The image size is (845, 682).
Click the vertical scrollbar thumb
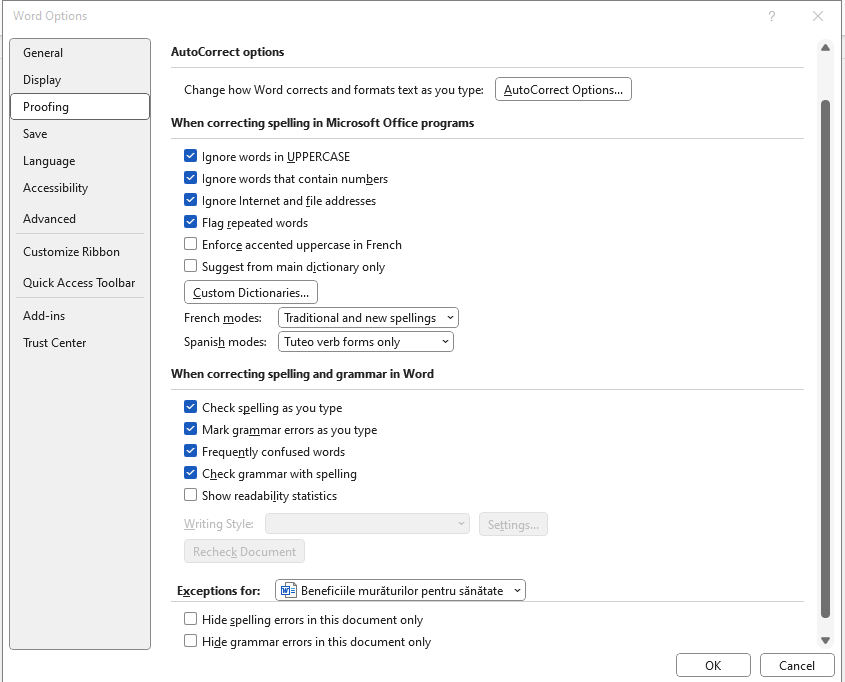click(x=825, y=359)
